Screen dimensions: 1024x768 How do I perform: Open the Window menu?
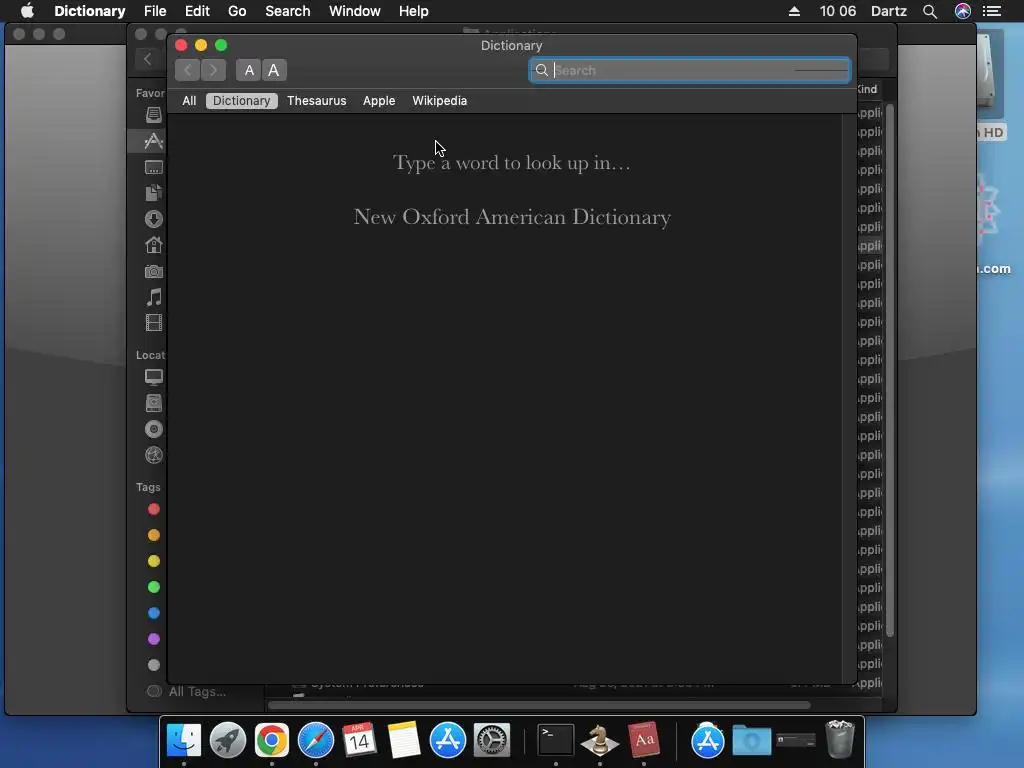tap(355, 11)
